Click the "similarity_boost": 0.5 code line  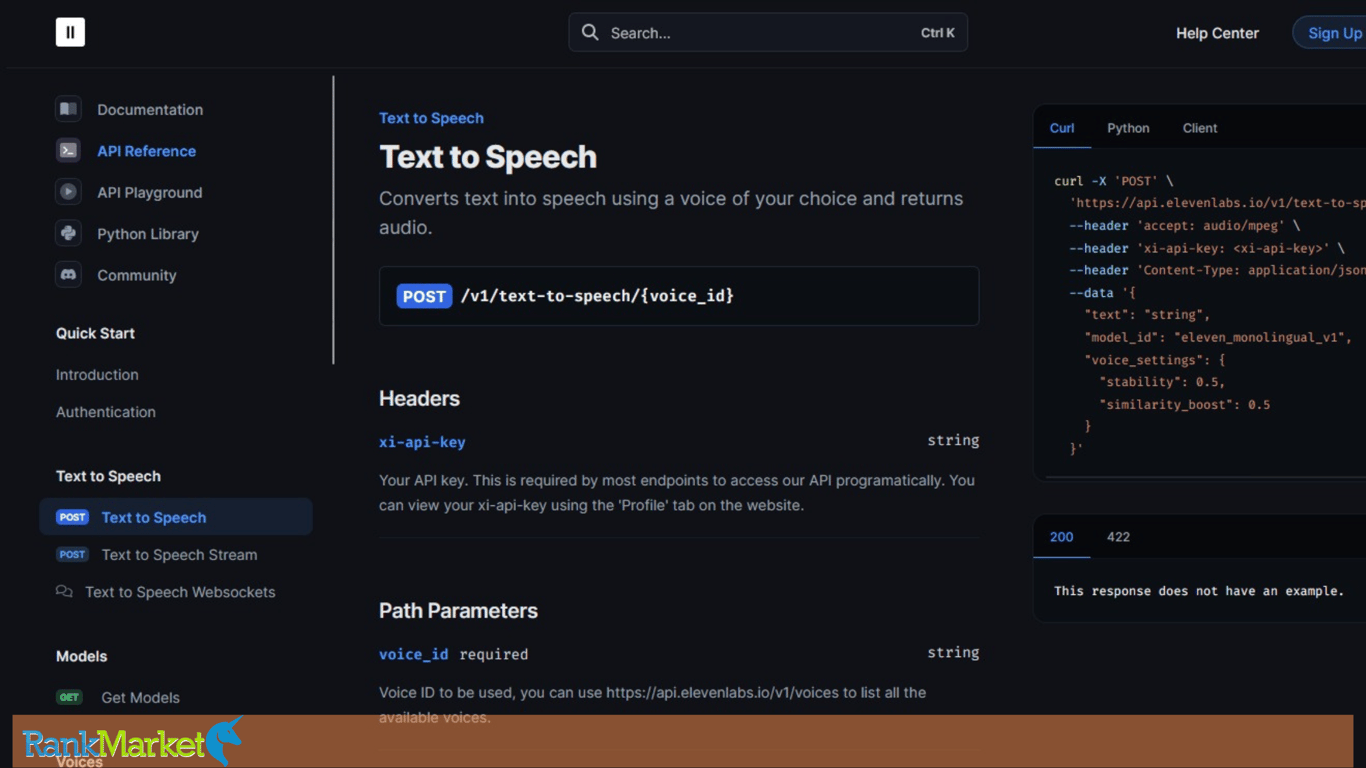pos(1184,405)
